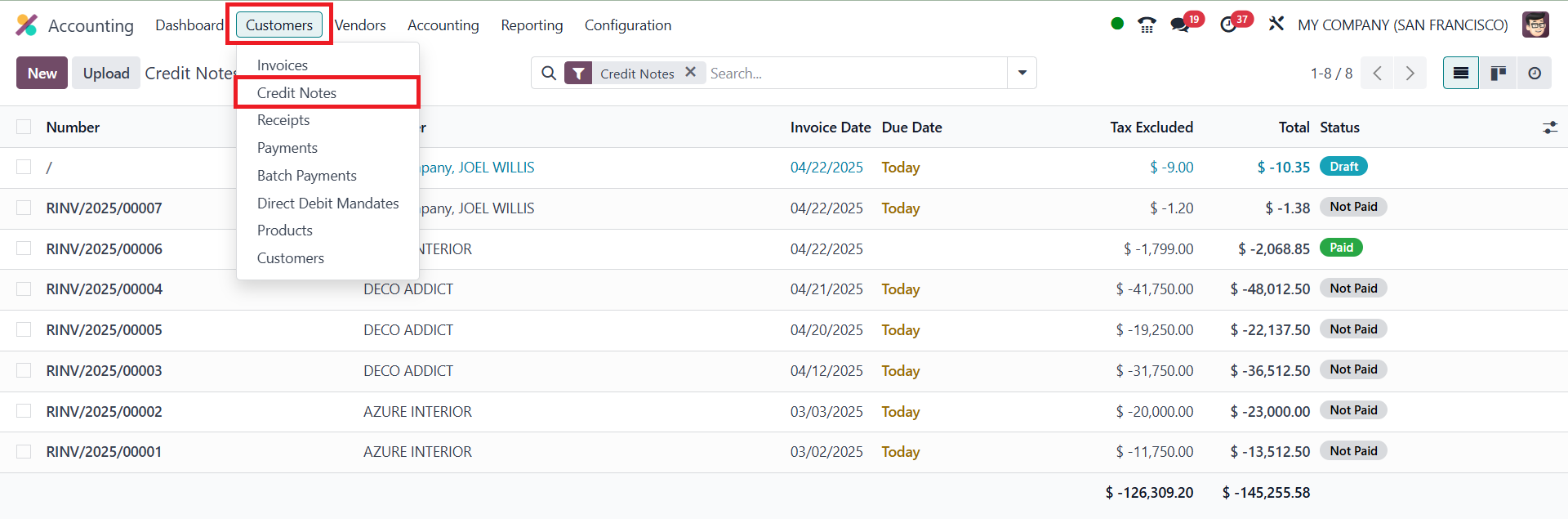The height and width of the screenshot is (519, 1568).
Task: Click the Upload button
Action: click(106, 74)
